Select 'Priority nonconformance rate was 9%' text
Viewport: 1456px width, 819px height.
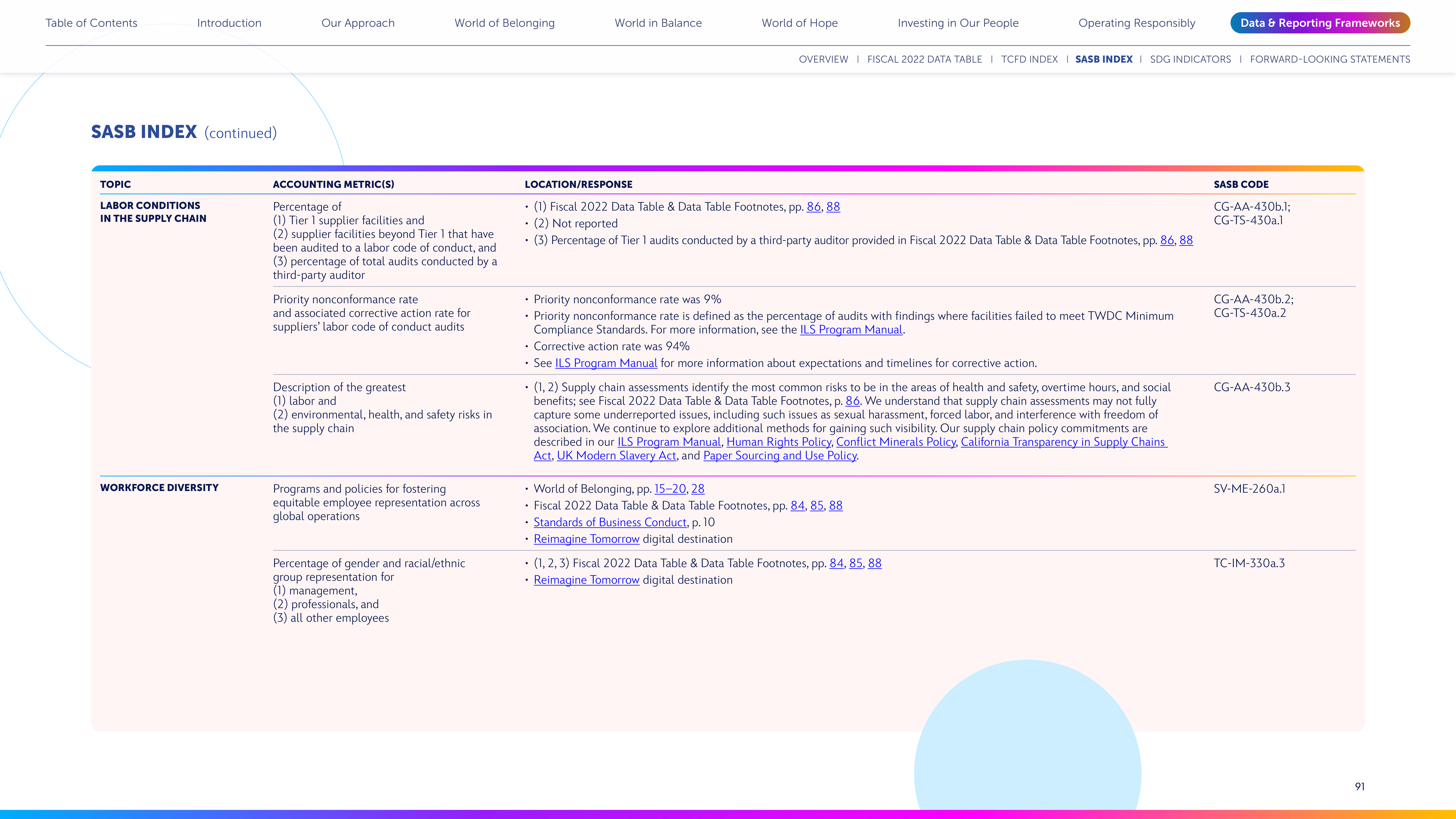point(627,300)
